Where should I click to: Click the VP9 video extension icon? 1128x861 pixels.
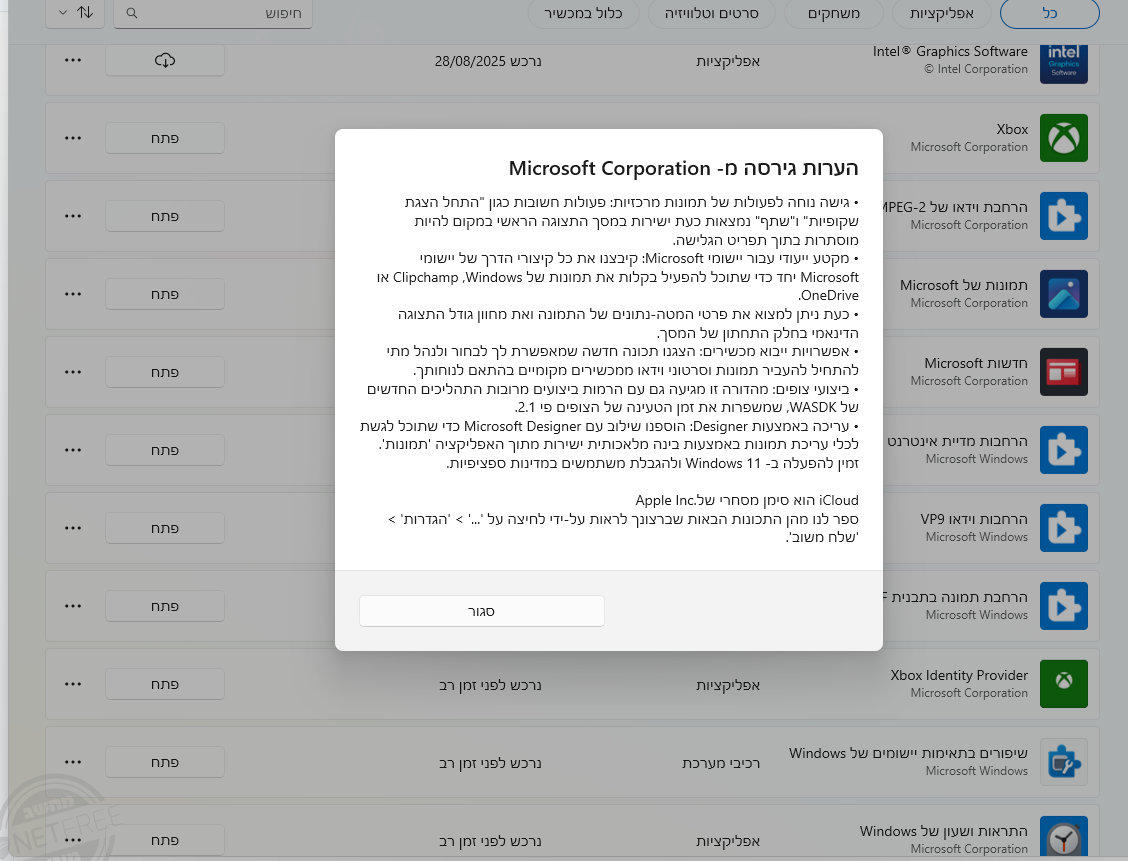(1063, 528)
